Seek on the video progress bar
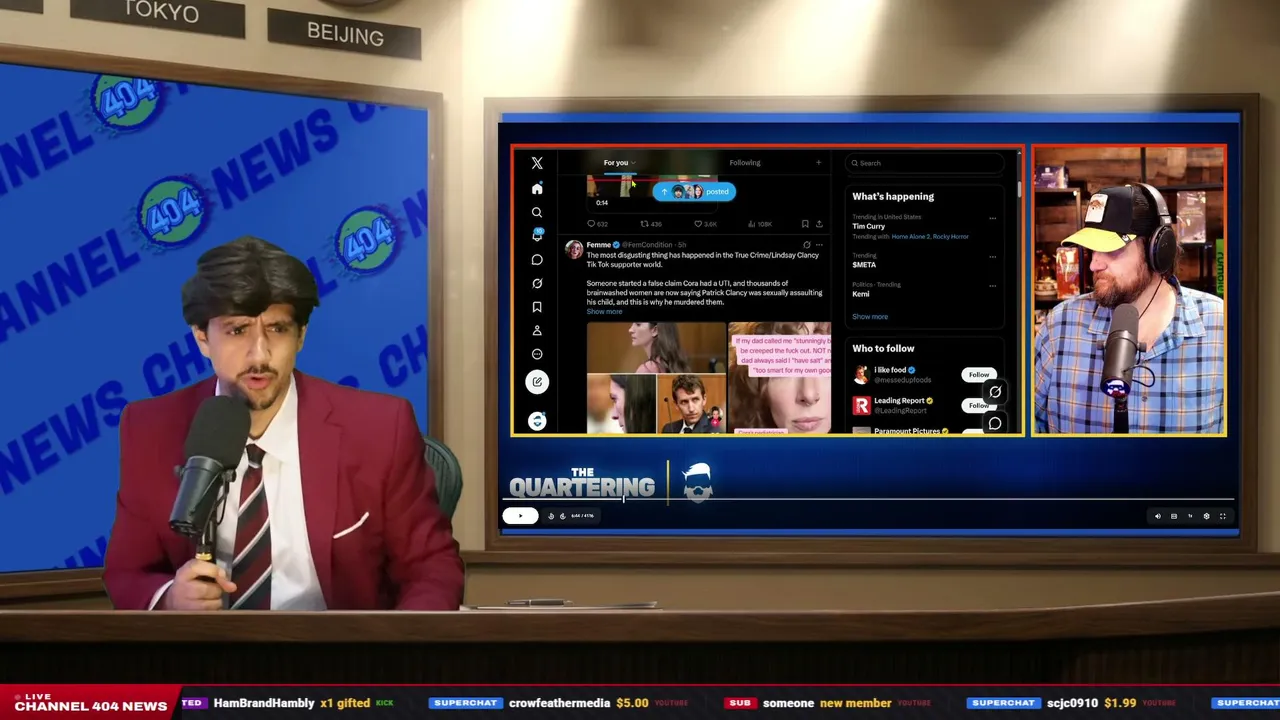Viewport: 1280px width, 720px height. tap(868, 499)
